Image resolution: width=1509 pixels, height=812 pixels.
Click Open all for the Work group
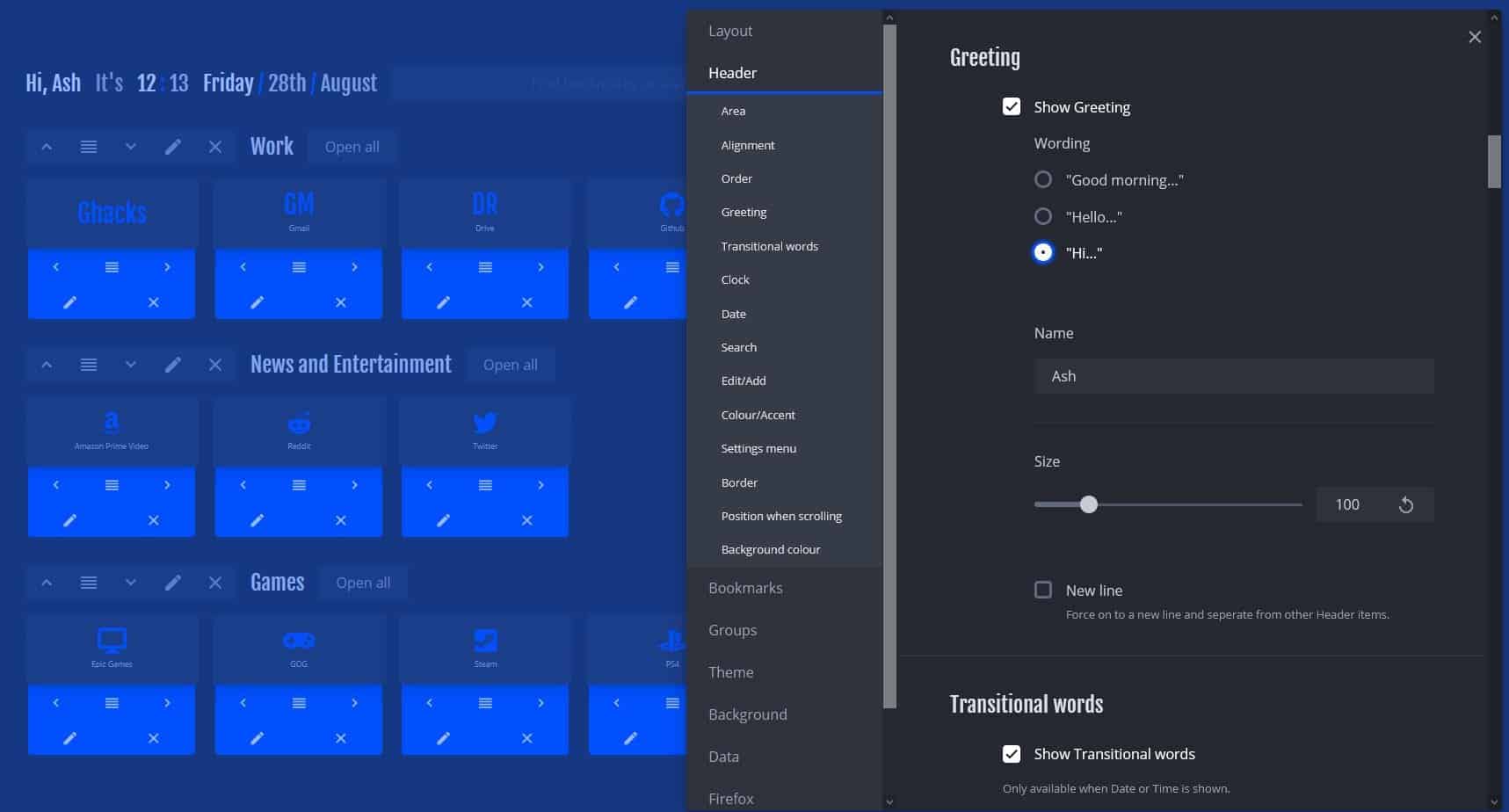coord(352,147)
